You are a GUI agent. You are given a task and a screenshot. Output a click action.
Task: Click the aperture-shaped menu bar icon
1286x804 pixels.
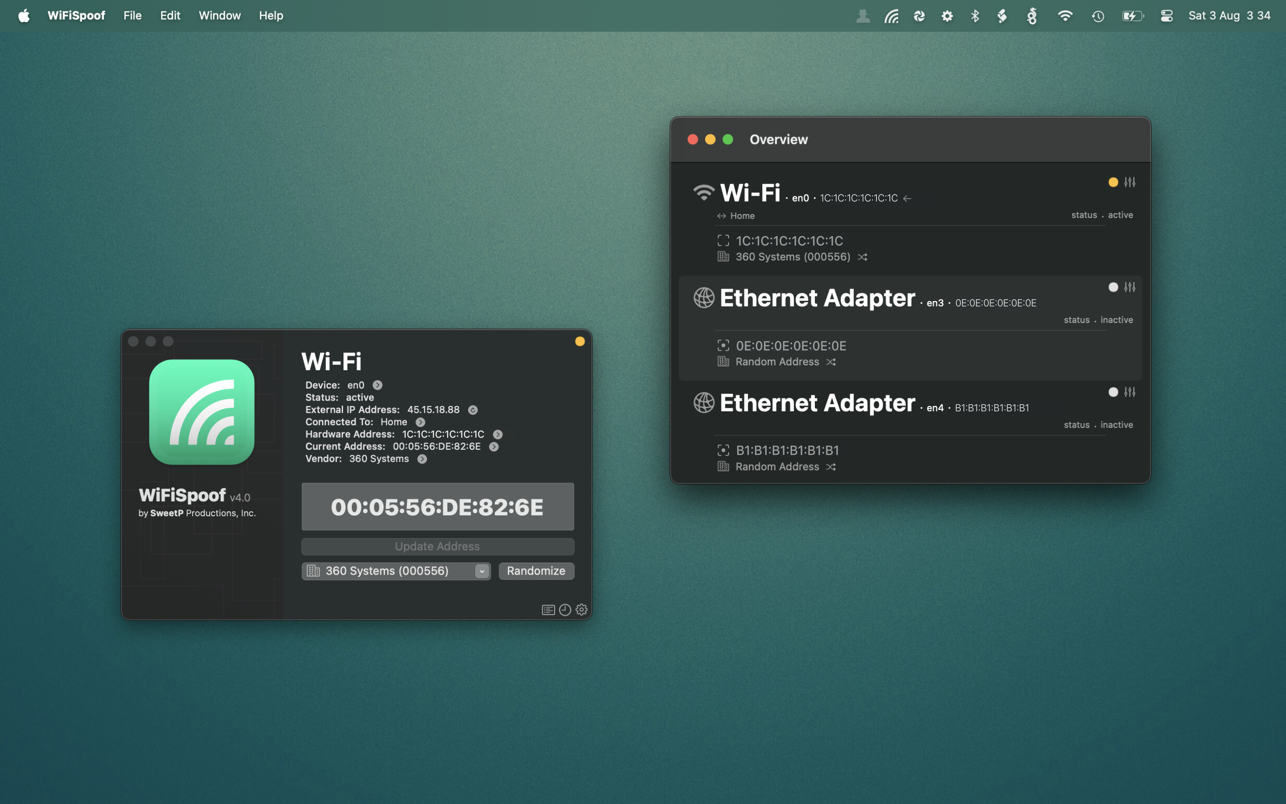pyautogui.click(x=919, y=16)
